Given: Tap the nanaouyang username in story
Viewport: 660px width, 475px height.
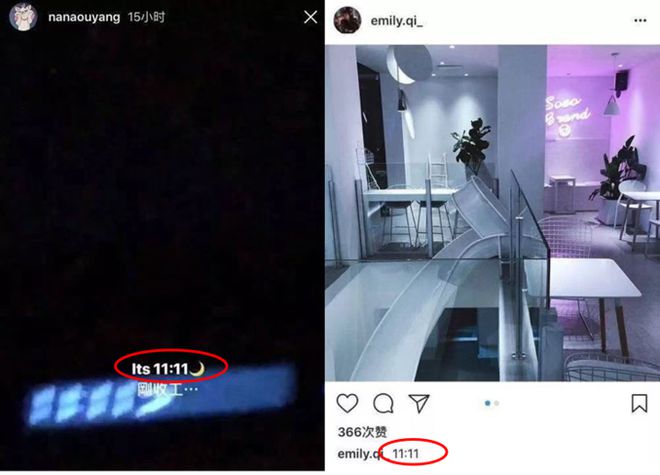Looking at the screenshot, I should point(84,17).
